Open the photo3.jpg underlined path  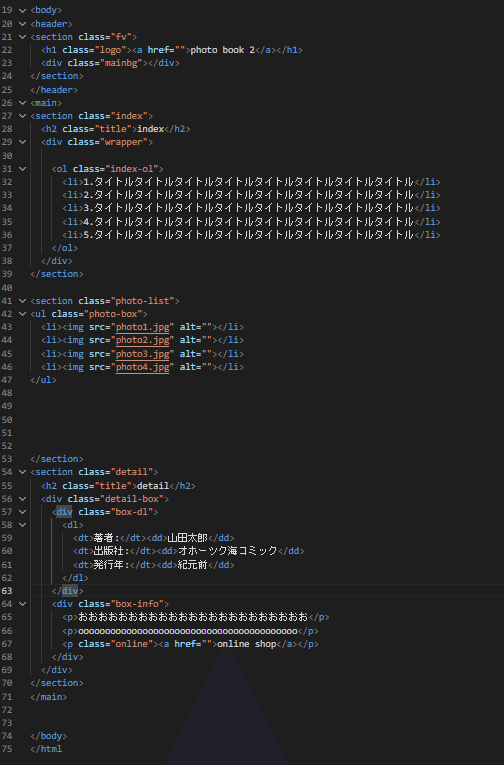(x=142, y=354)
